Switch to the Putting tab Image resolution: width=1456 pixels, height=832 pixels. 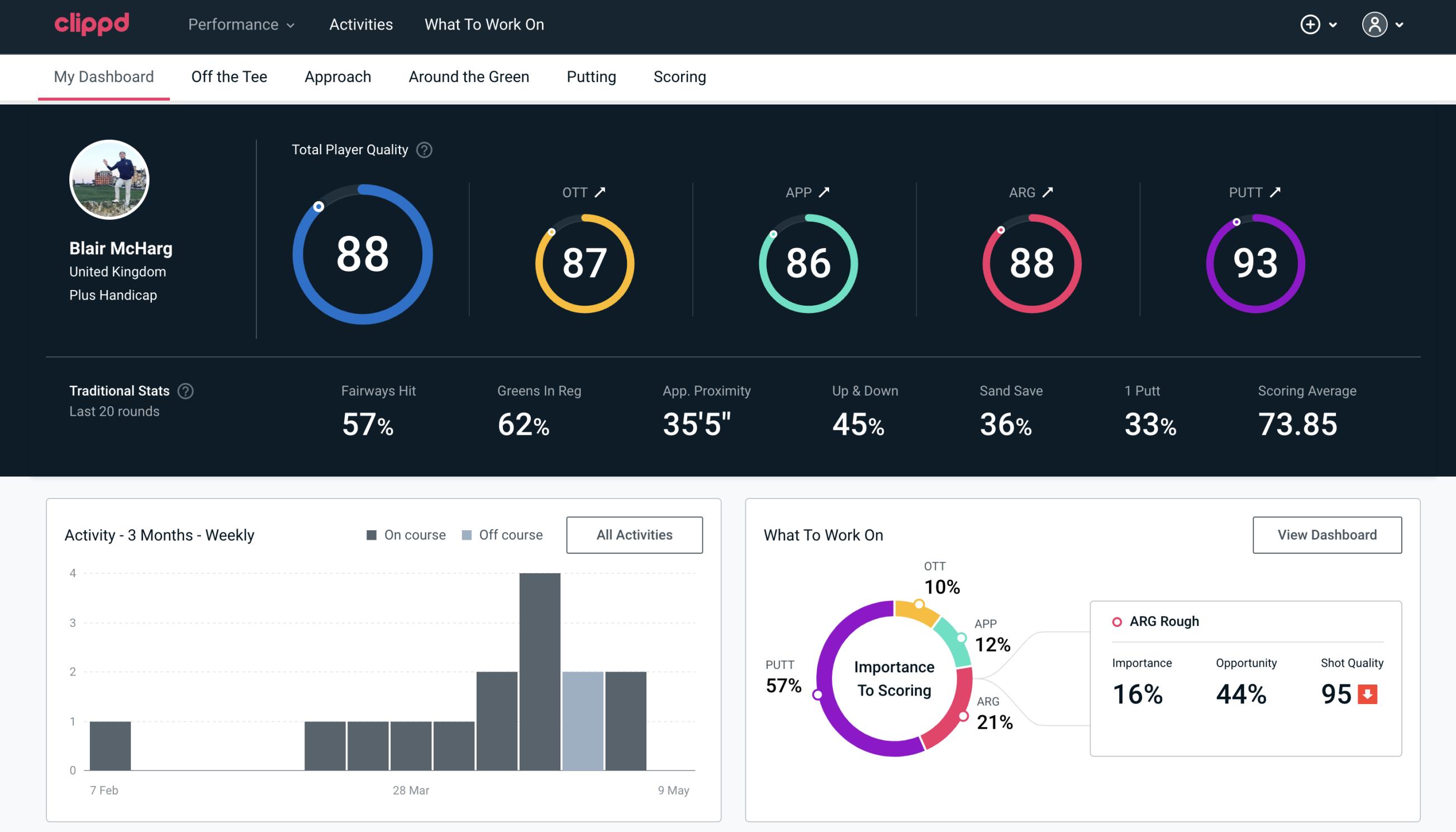point(591,76)
